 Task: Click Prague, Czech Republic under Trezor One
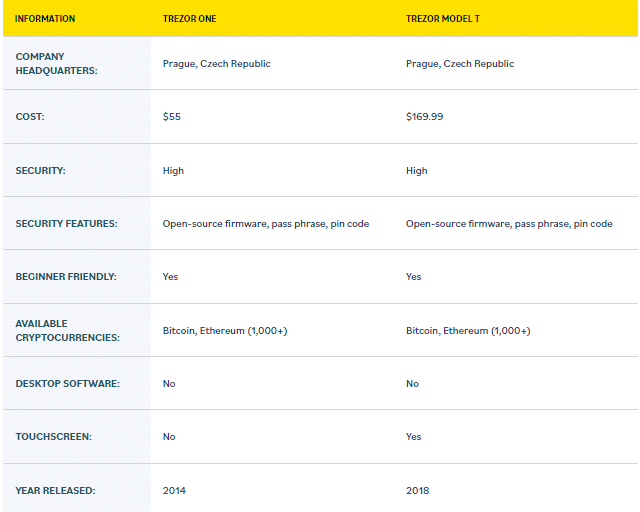tap(216, 64)
